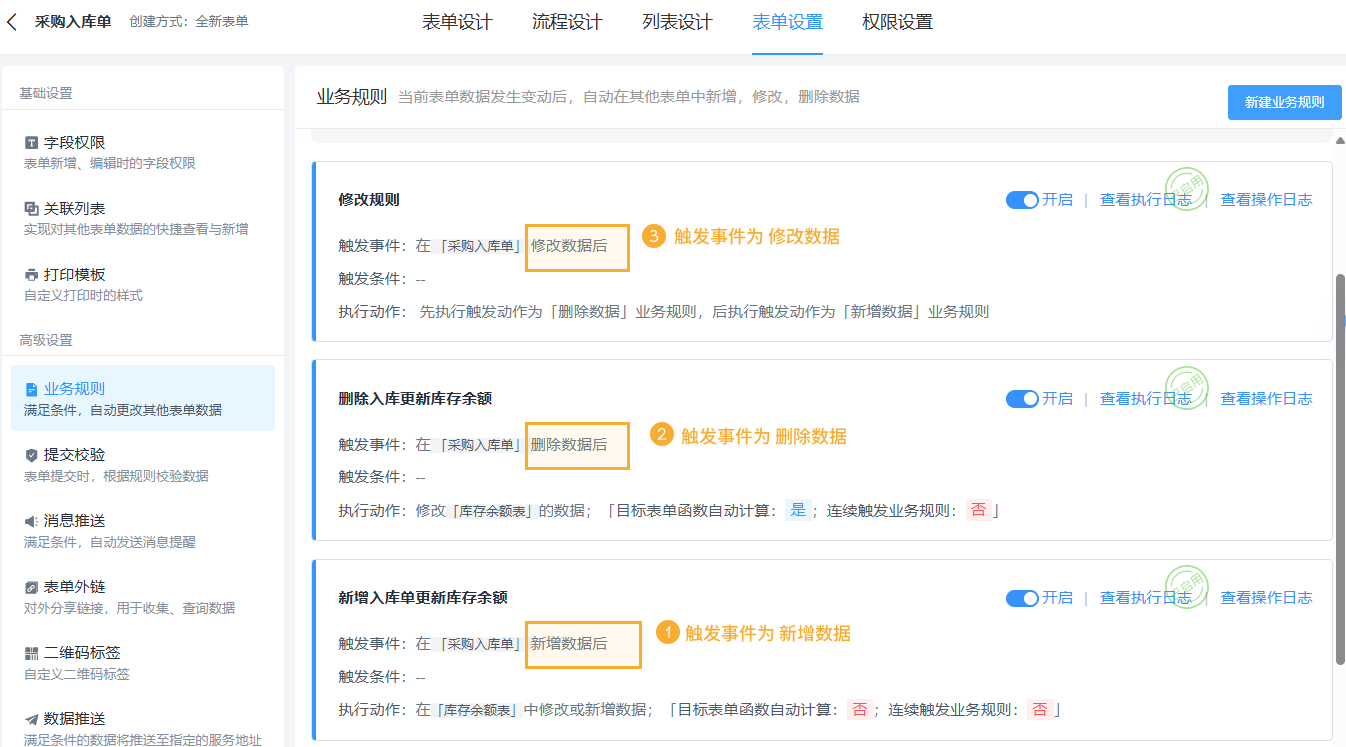The height and width of the screenshot is (747, 1346).
Task: Select the 关联列表 sidebar icon
Action: (32, 209)
